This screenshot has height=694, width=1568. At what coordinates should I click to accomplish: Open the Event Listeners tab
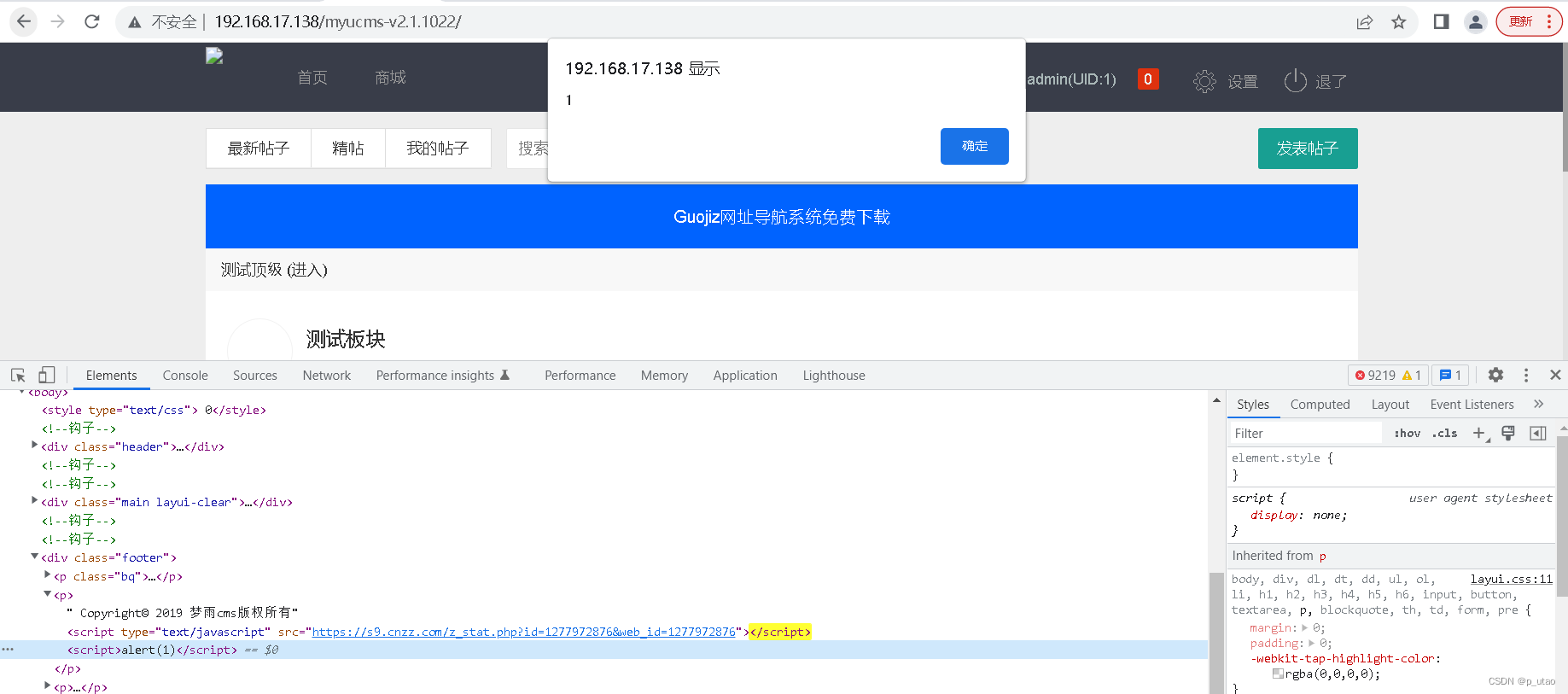click(1472, 405)
